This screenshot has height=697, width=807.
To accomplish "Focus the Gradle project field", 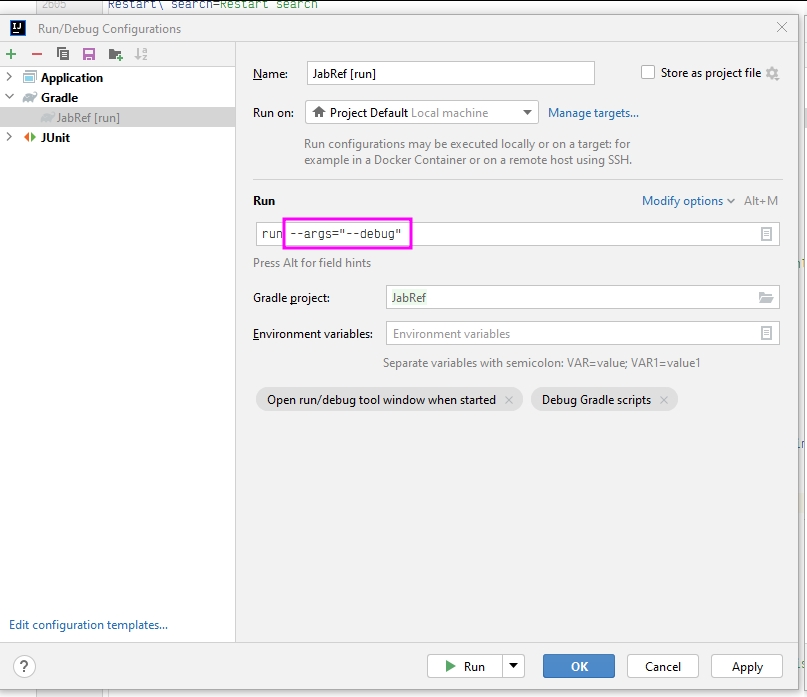I will point(583,298).
